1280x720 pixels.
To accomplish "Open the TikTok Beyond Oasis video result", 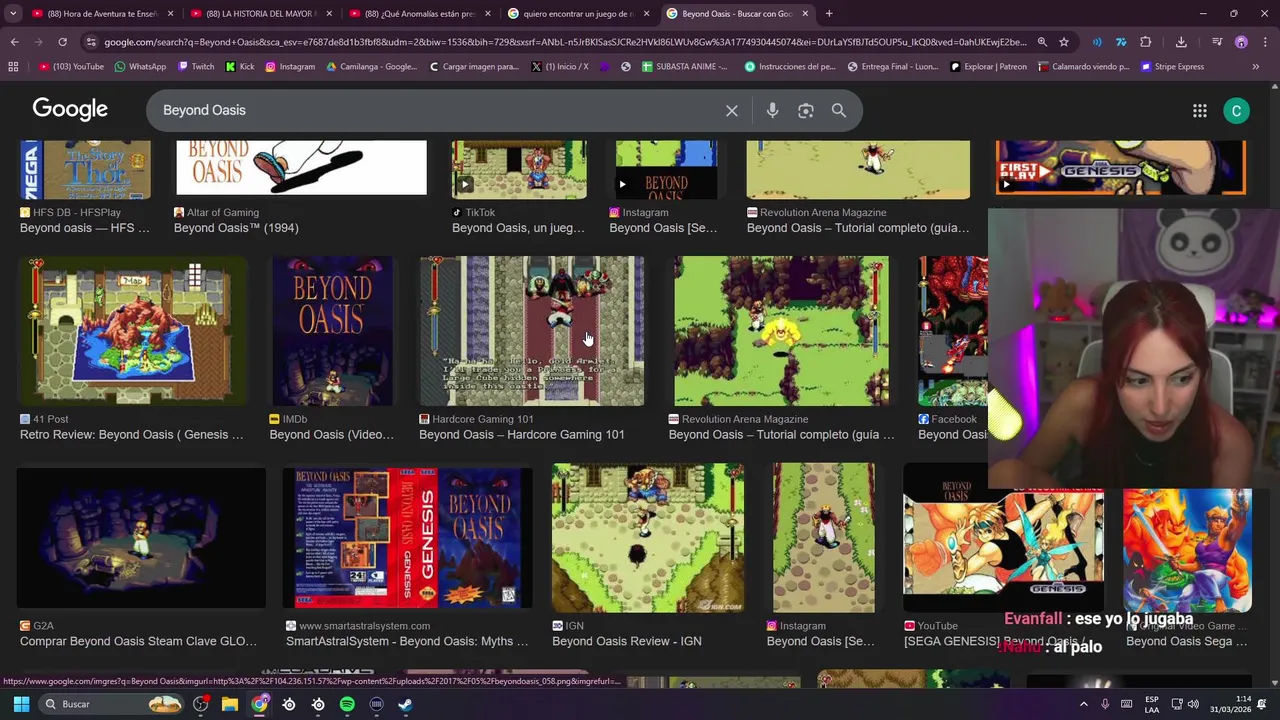I will click(x=519, y=169).
